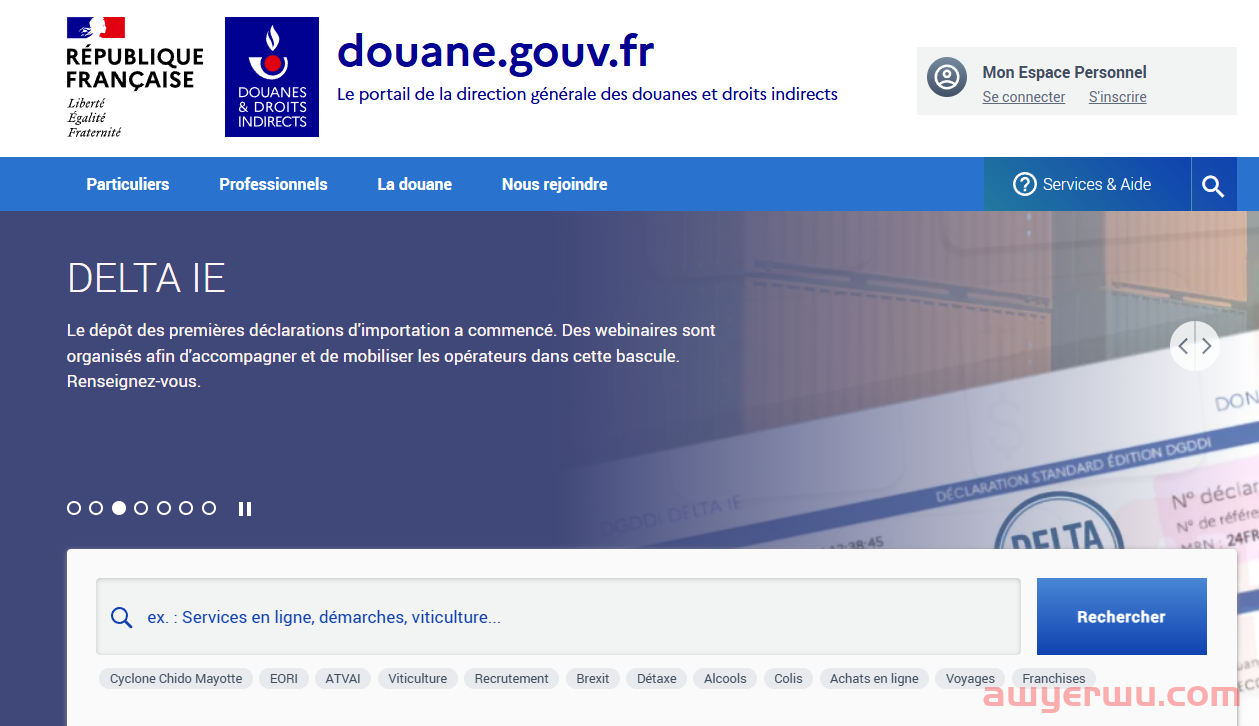Click the Mon Espace Personnel heading
Screen dimensions: 1259x726
1064,72
